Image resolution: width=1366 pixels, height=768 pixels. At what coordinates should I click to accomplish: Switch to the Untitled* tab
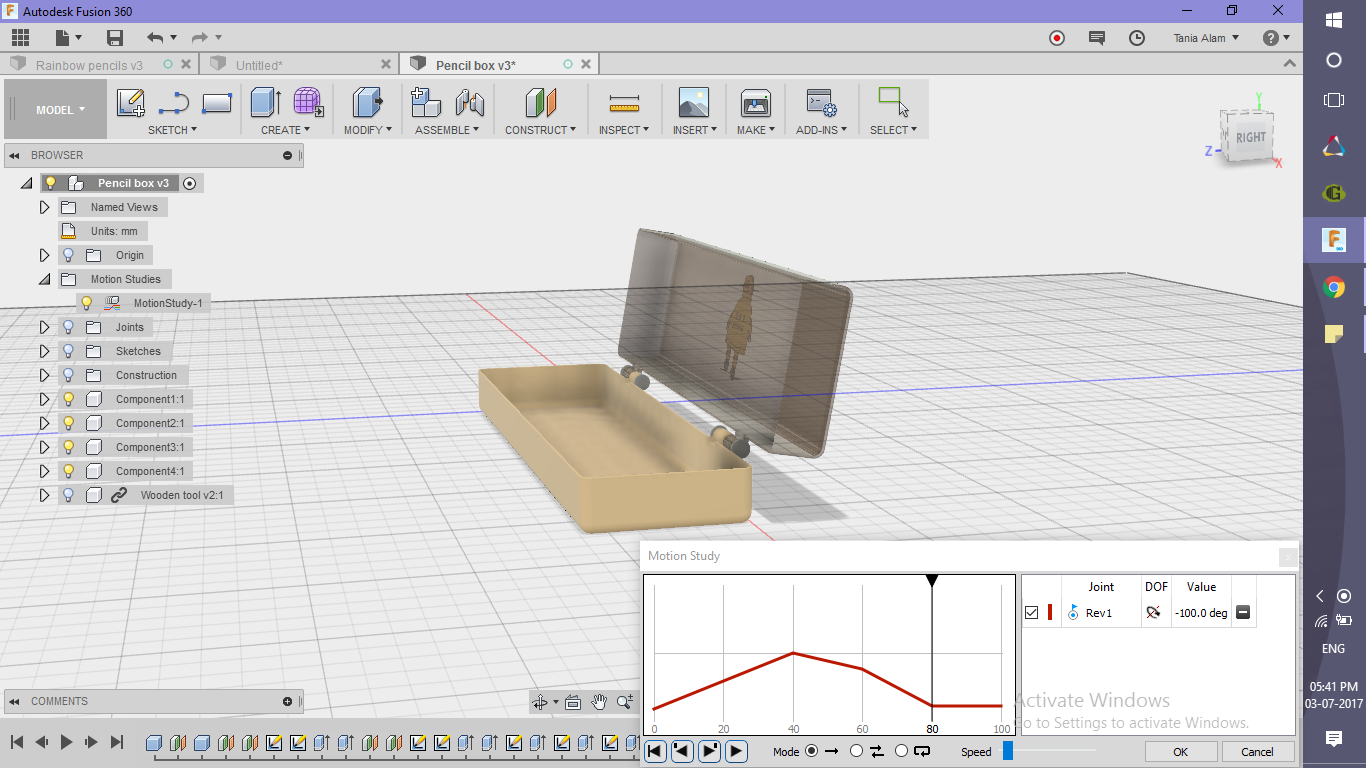pyautogui.click(x=259, y=65)
